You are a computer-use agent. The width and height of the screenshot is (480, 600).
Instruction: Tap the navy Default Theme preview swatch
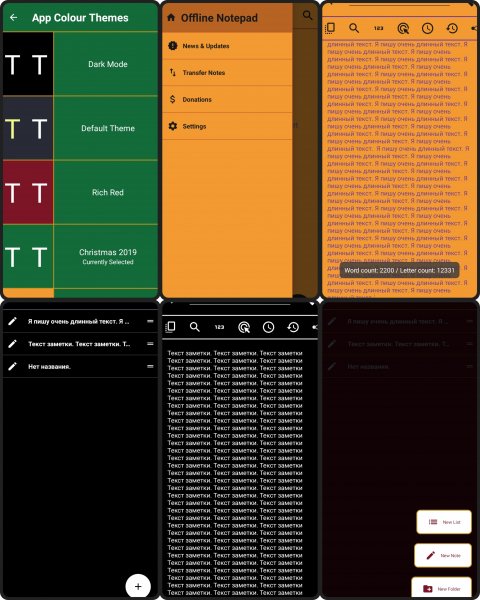[28, 128]
